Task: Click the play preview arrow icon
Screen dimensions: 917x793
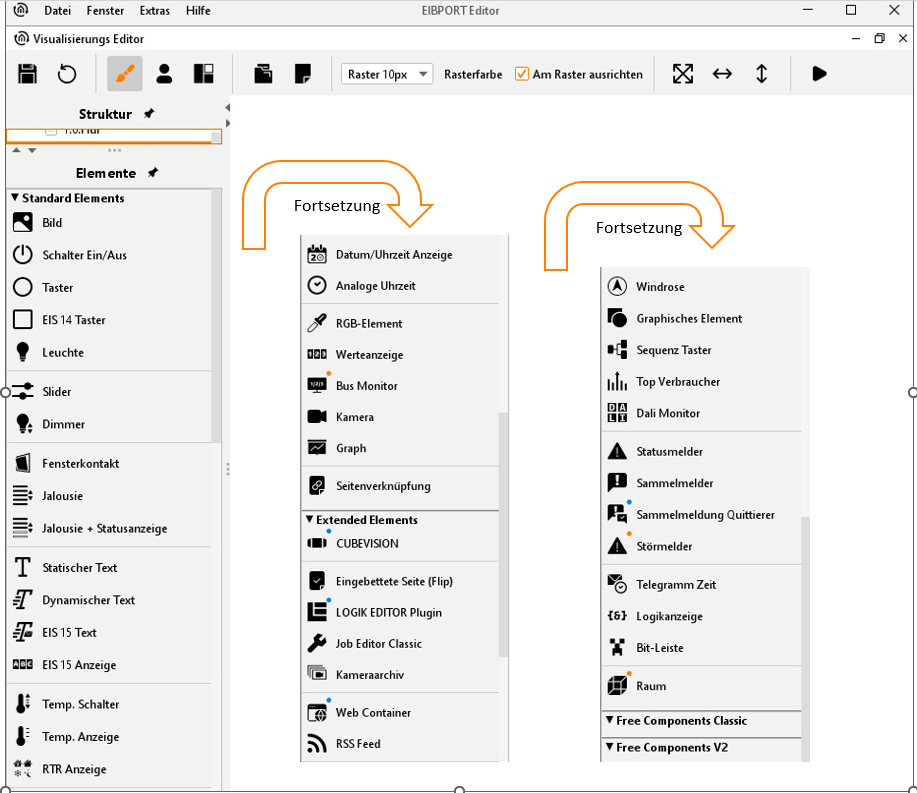Action: click(819, 74)
